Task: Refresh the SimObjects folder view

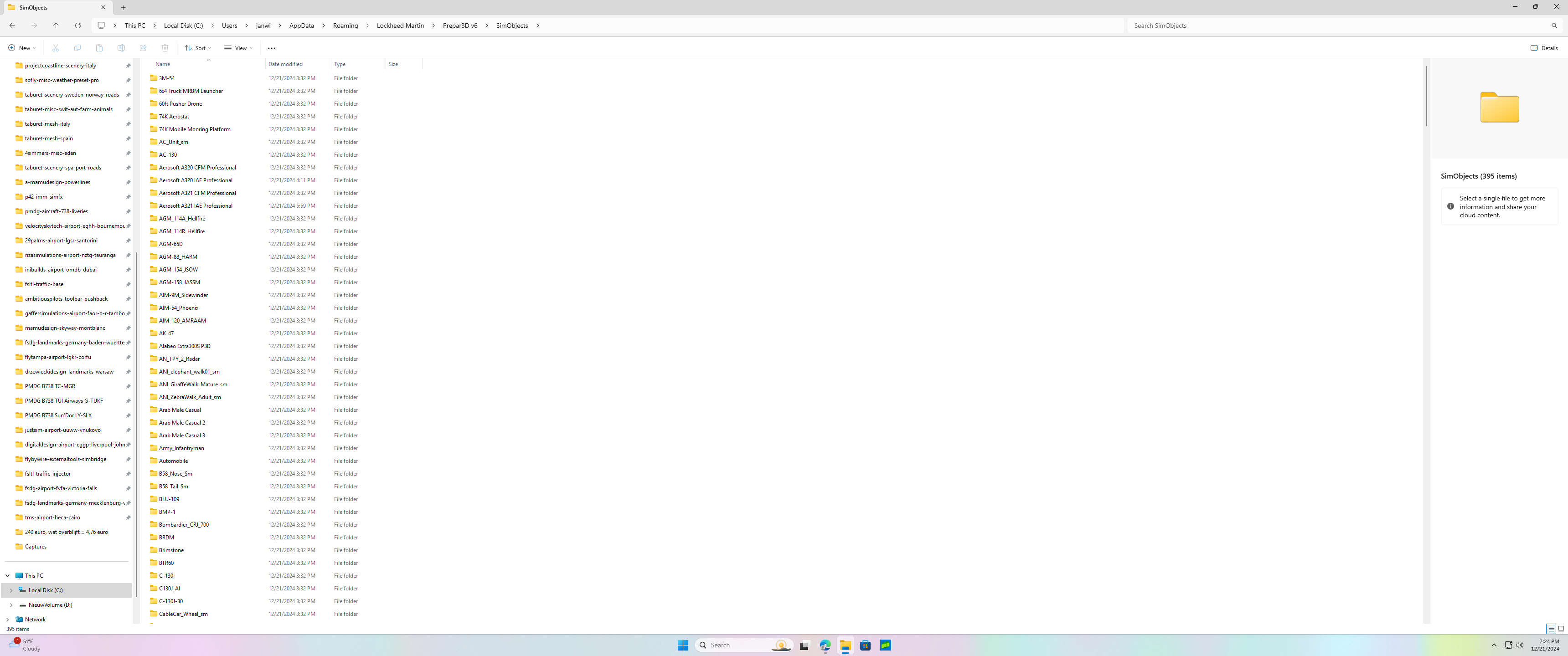Action: click(78, 26)
